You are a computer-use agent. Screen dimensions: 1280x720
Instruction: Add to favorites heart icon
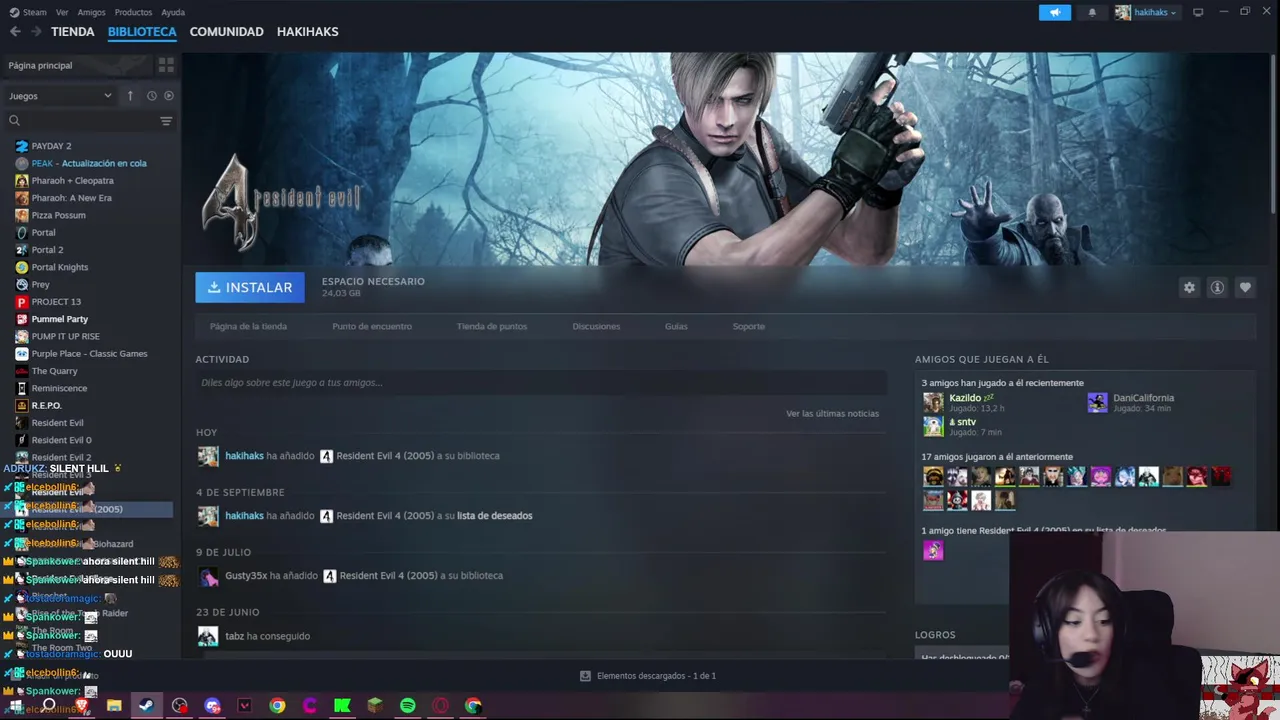[x=1245, y=287]
